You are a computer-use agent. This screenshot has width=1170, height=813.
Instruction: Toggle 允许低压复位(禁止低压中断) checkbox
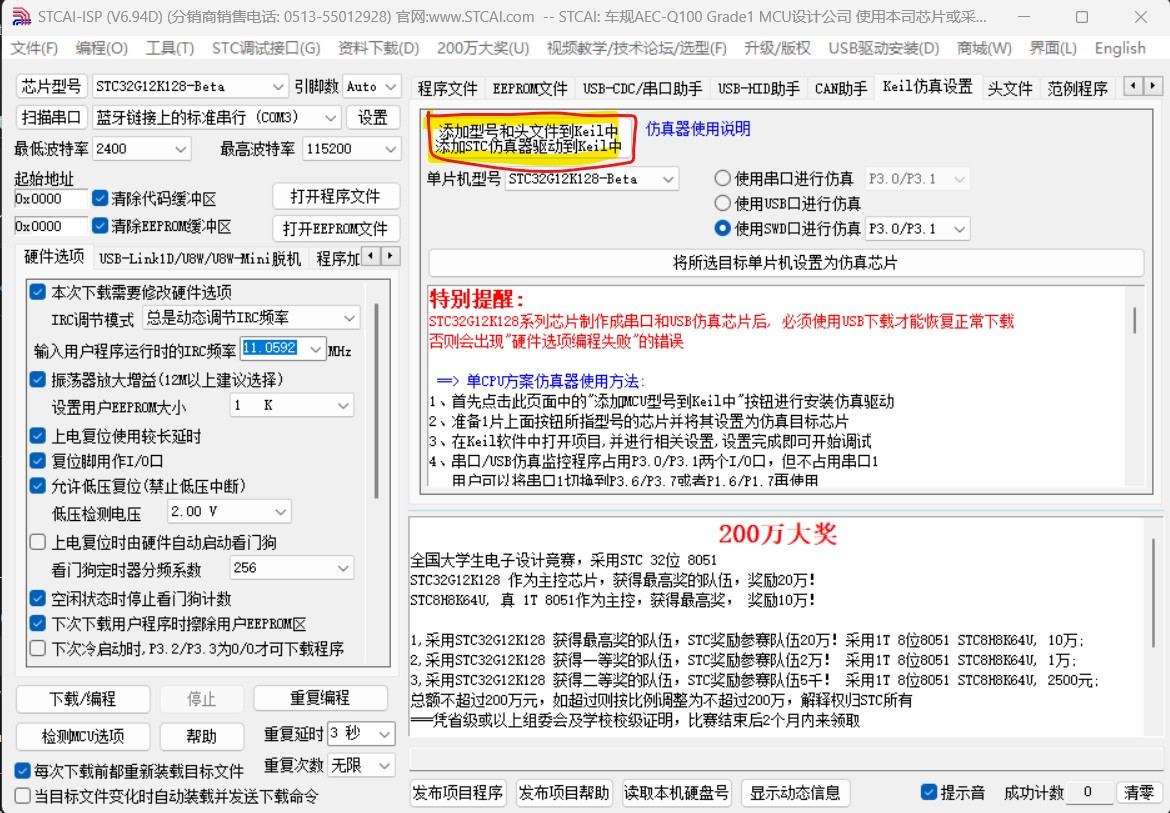coord(37,486)
